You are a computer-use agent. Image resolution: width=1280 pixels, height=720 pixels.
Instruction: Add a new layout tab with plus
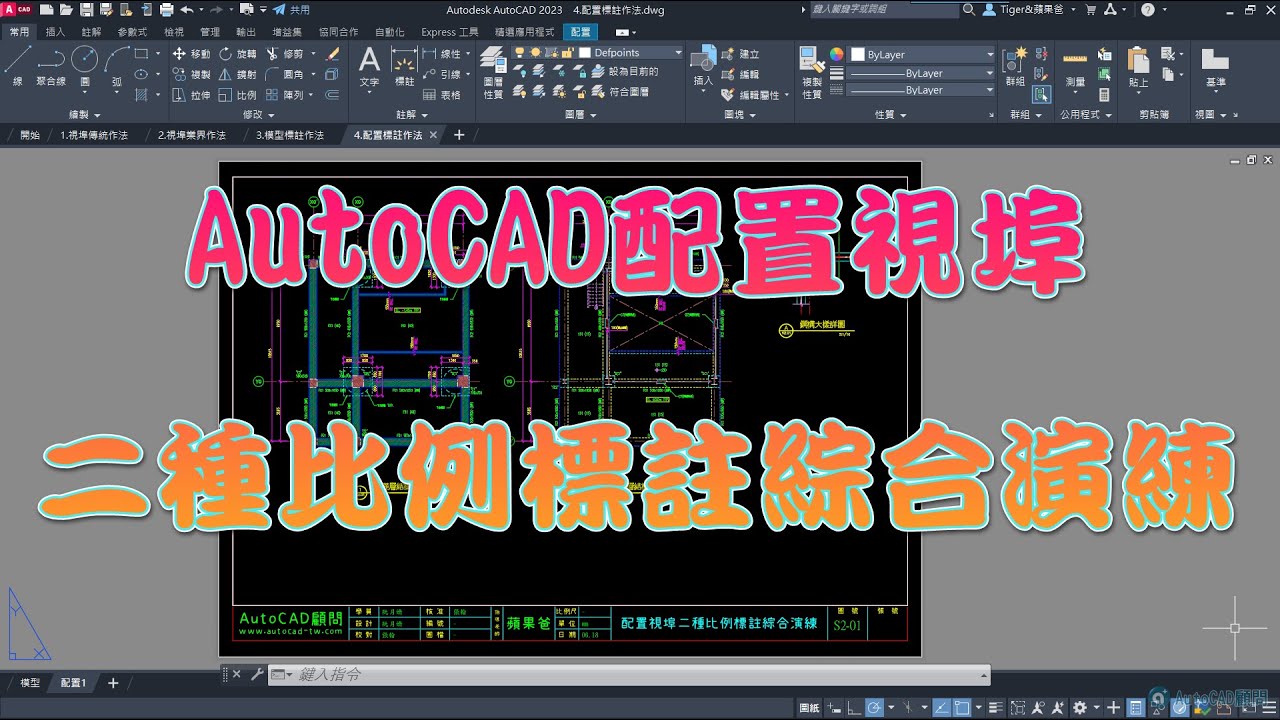(x=113, y=683)
